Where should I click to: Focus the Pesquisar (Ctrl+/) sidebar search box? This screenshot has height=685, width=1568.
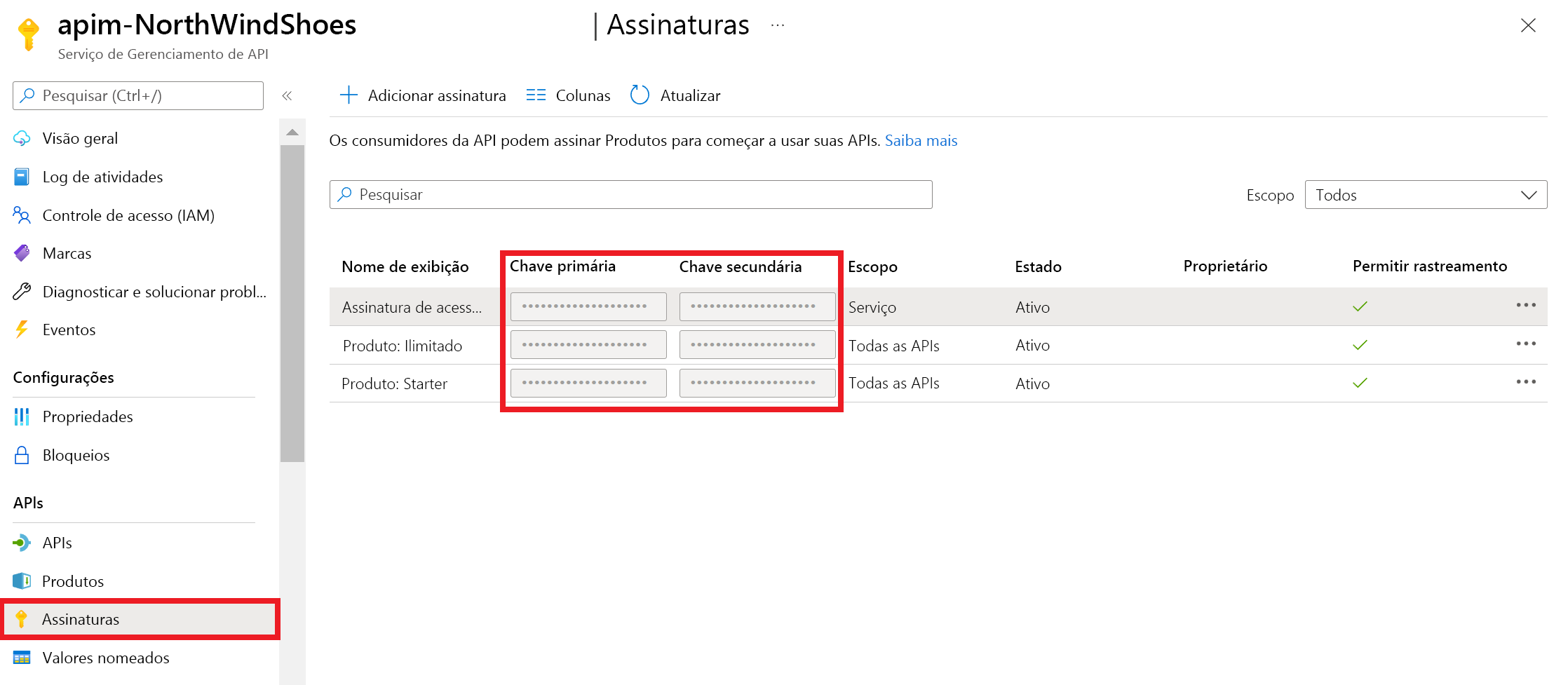(138, 95)
